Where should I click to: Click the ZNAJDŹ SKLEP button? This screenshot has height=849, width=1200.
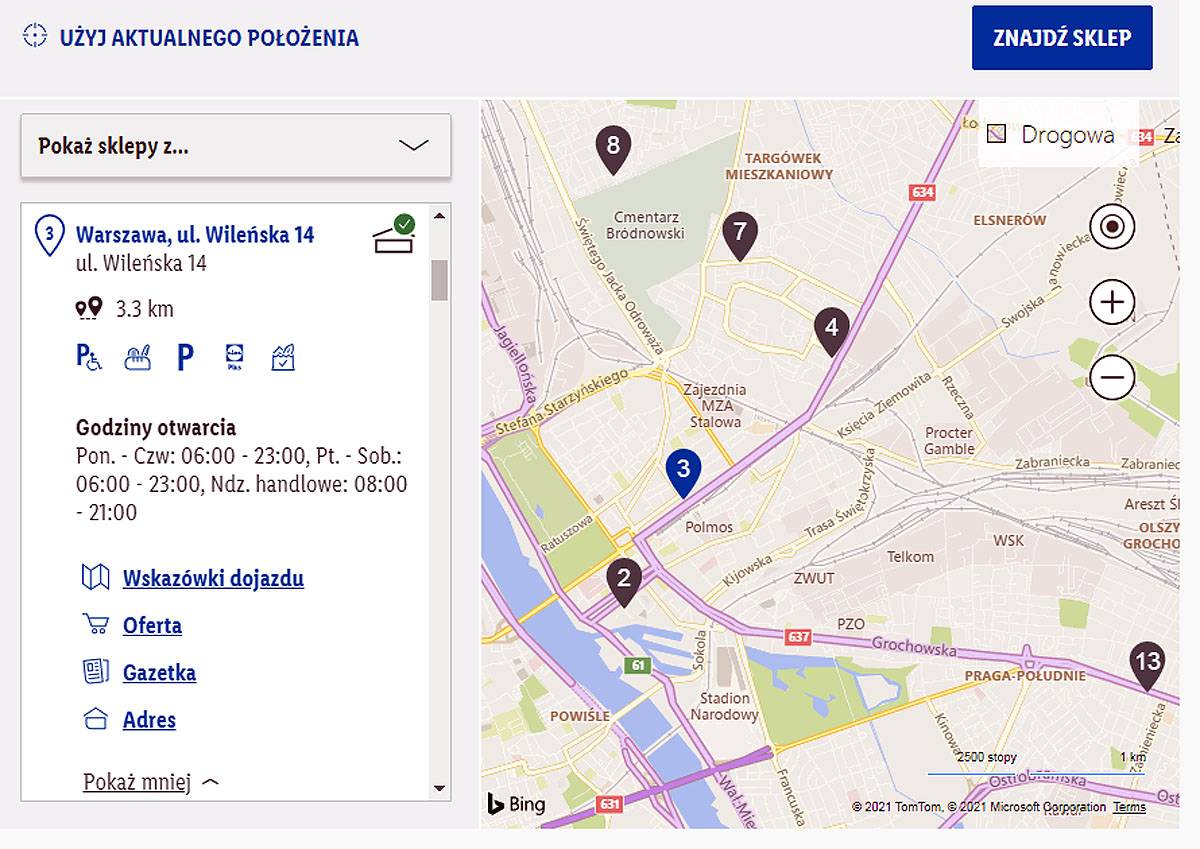point(1062,38)
